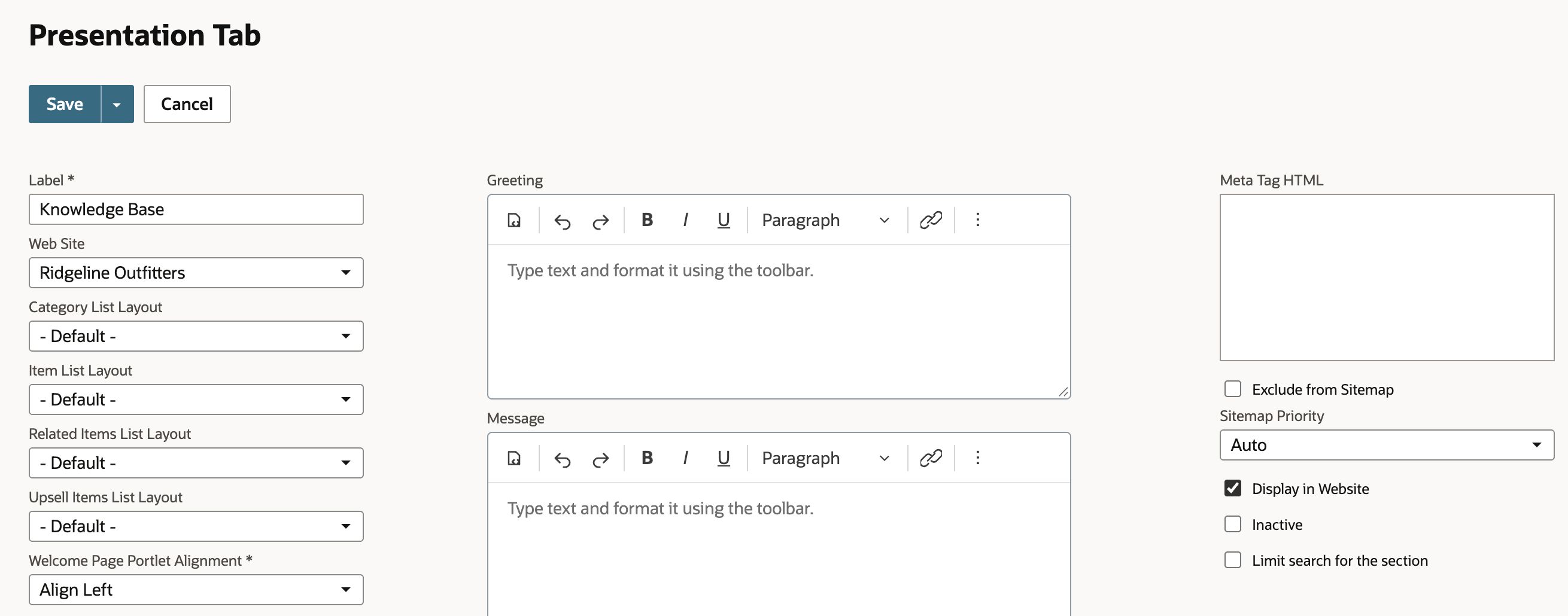Click the source code icon in Message toolbar
Screen dimensions: 1568x616
(513, 458)
